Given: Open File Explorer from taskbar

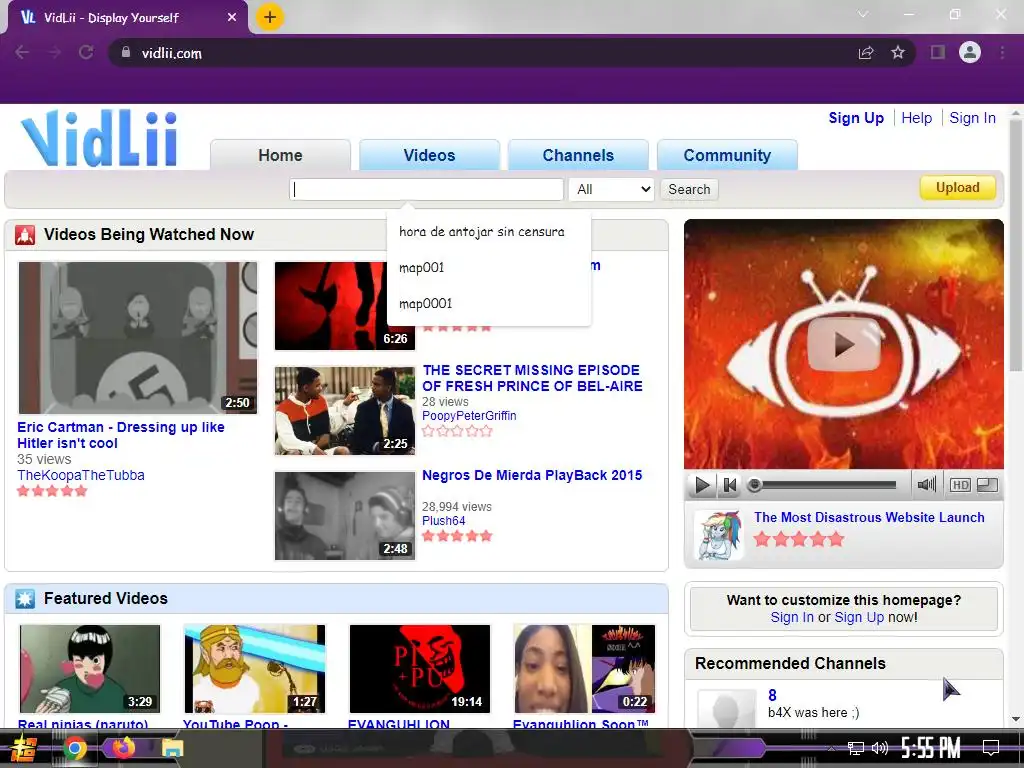Looking at the screenshot, I should (172, 748).
